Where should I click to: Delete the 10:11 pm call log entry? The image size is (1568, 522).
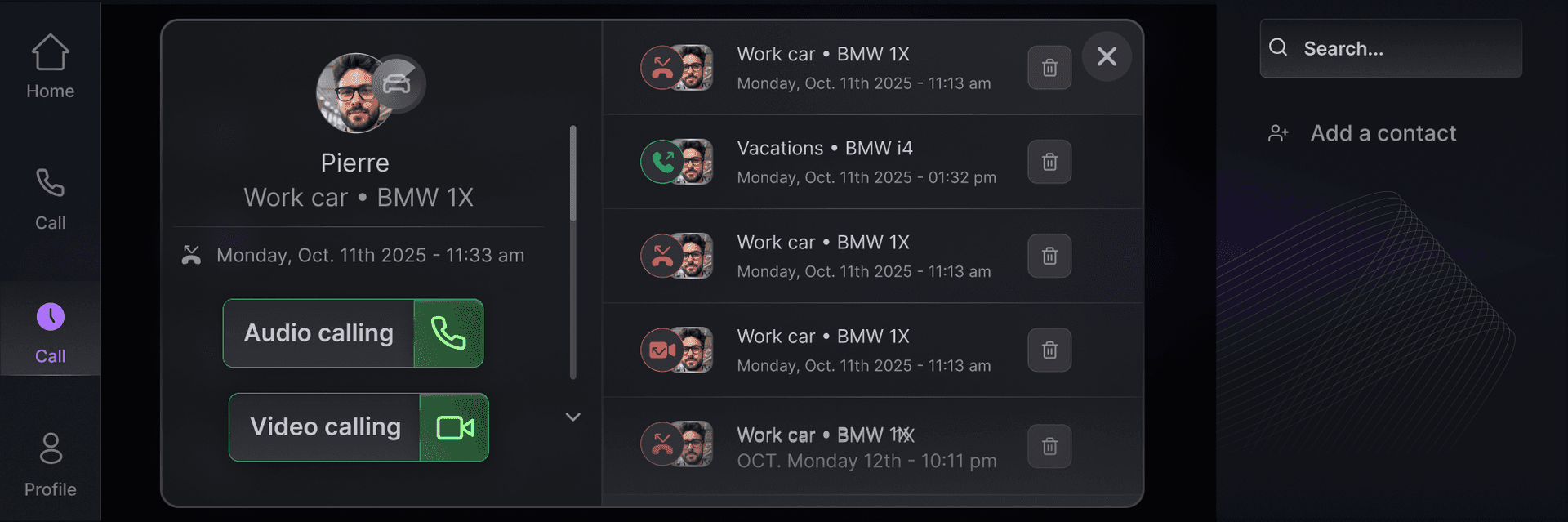(1049, 446)
